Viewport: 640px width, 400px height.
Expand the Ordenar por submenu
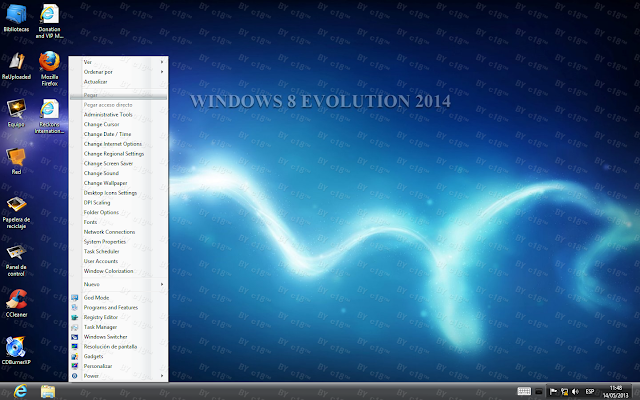(118, 72)
